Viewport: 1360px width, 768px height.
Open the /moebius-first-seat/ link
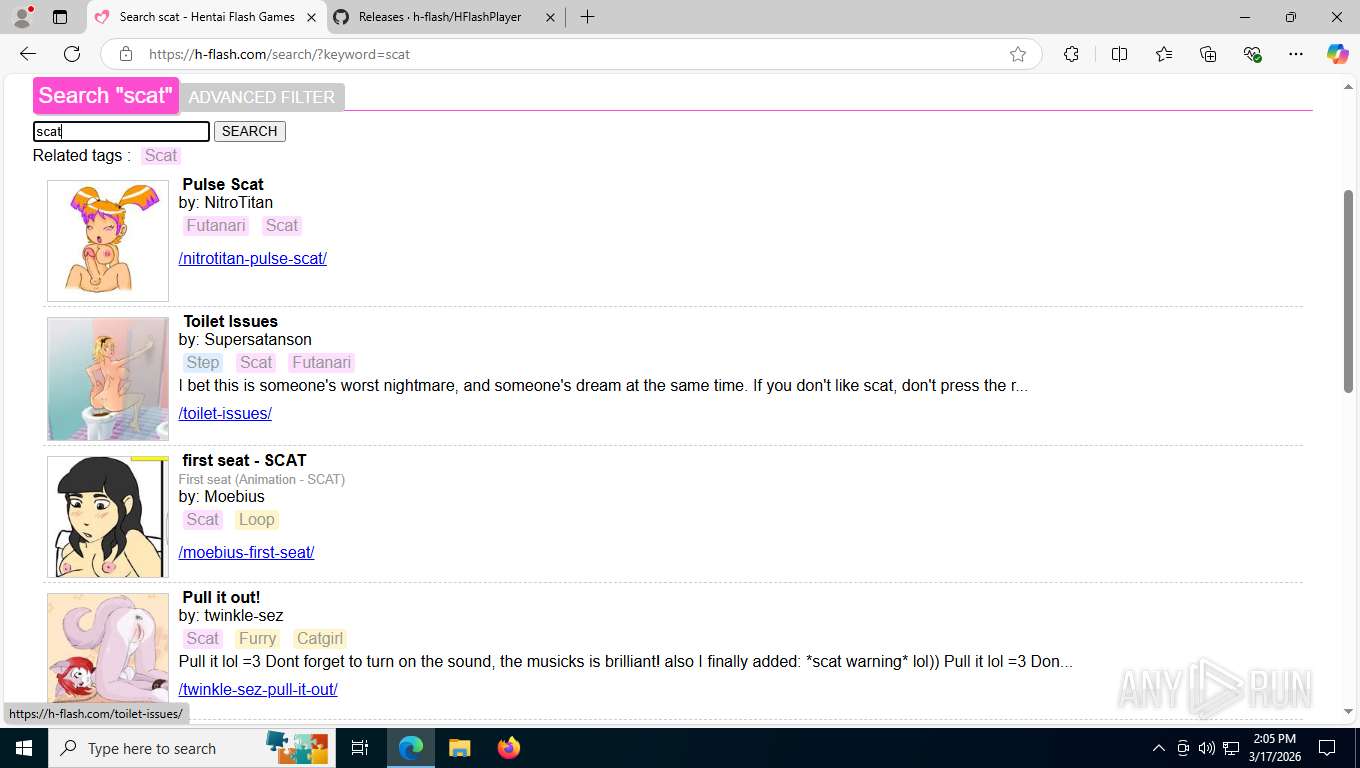point(247,552)
